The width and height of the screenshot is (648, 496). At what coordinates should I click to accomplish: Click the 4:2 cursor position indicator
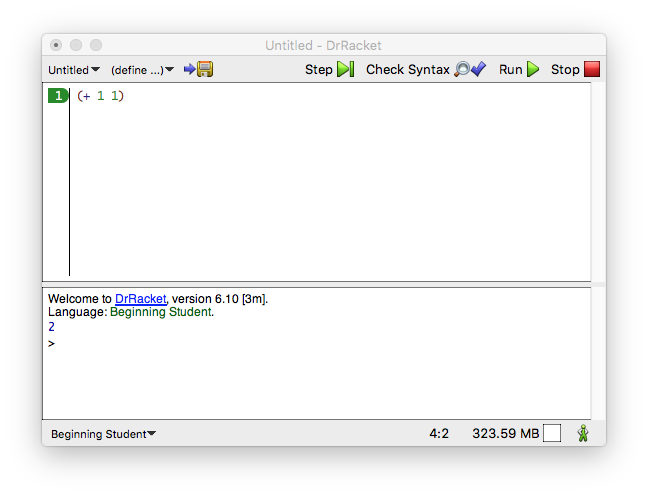(x=439, y=434)
